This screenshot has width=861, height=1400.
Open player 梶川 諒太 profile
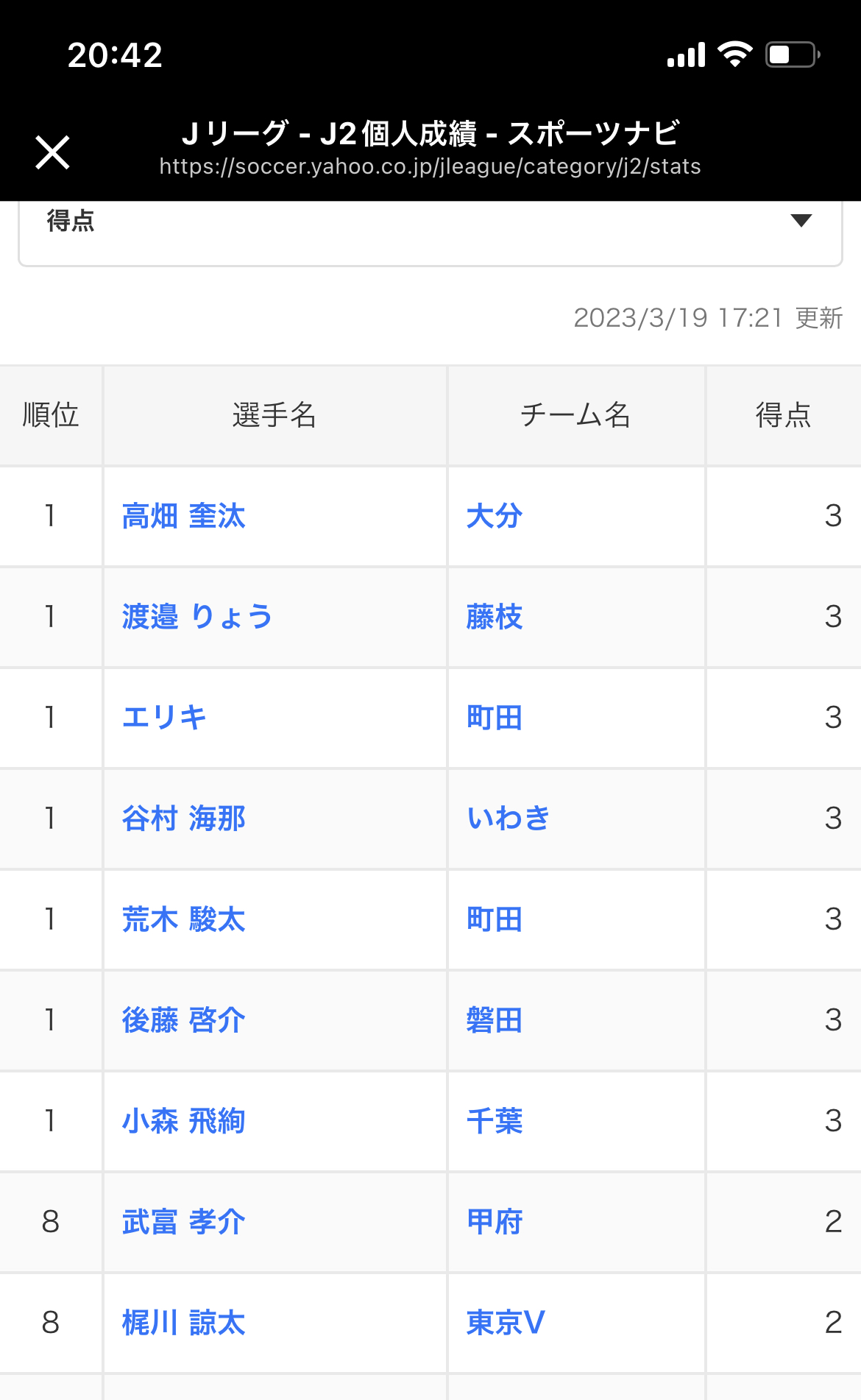pyautogui.click(x=183, y=1323)
